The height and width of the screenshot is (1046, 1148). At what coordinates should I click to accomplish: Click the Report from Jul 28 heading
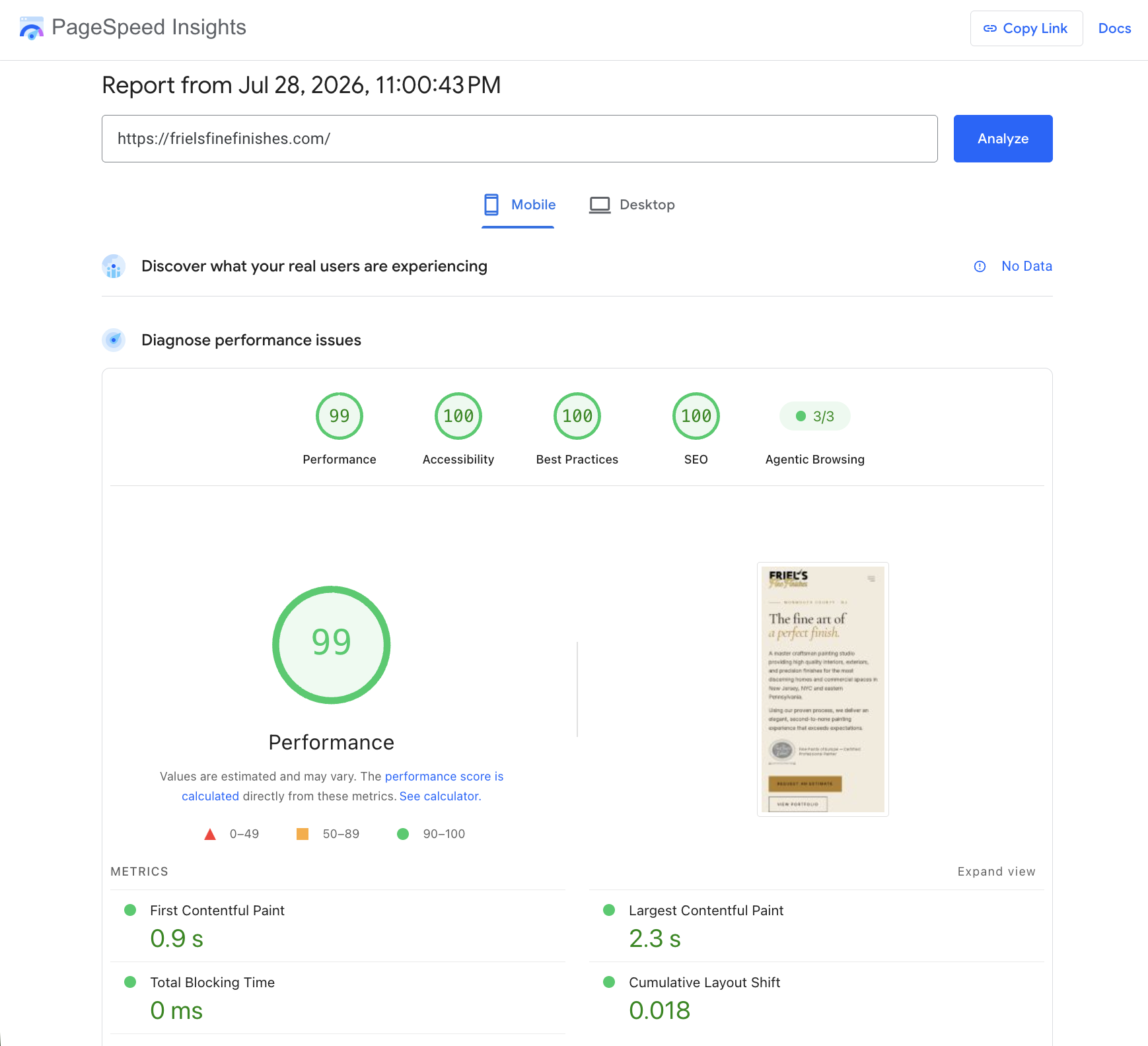(301, 85)
